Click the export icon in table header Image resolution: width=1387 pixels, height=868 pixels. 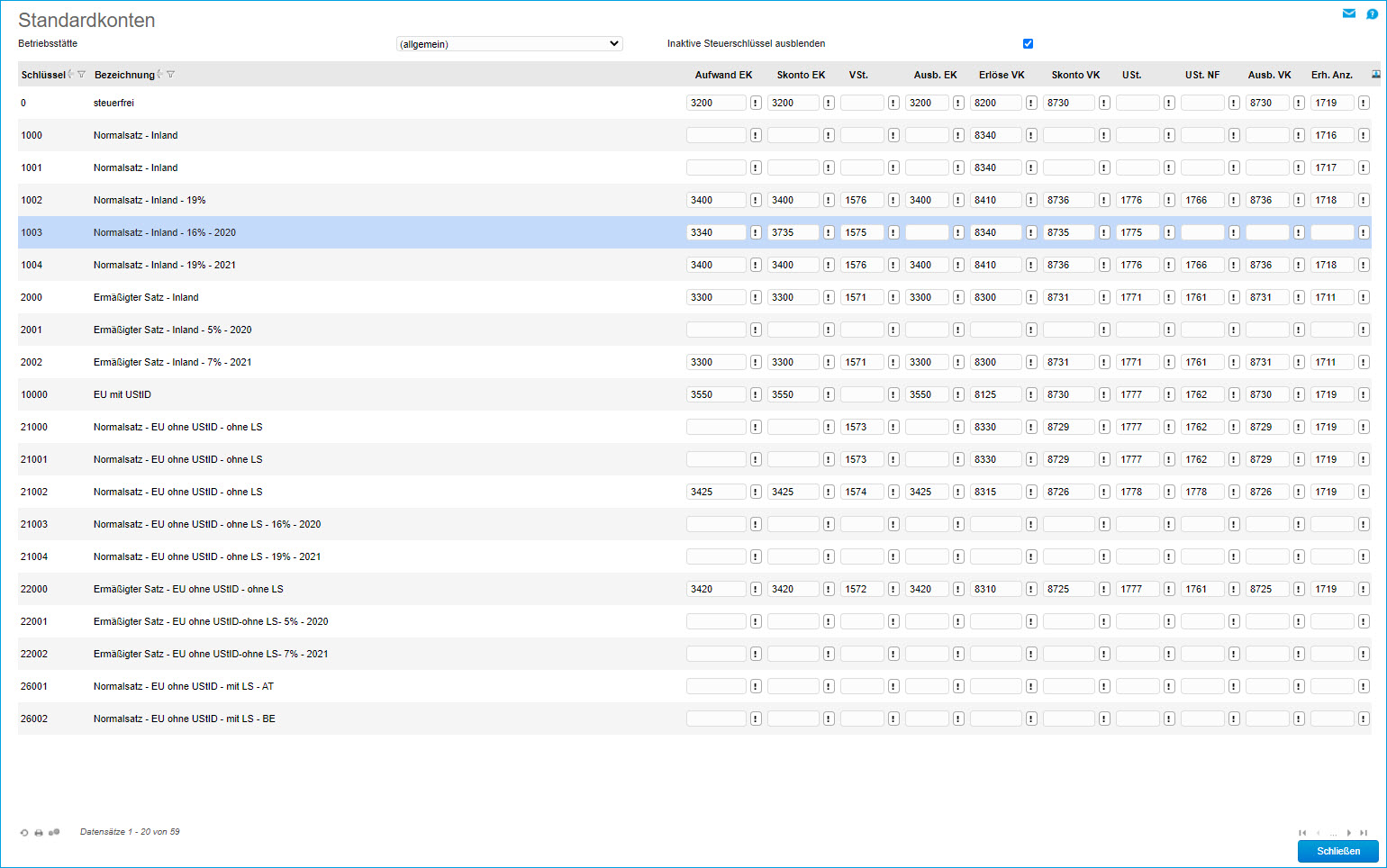[x=1375, y=75]
